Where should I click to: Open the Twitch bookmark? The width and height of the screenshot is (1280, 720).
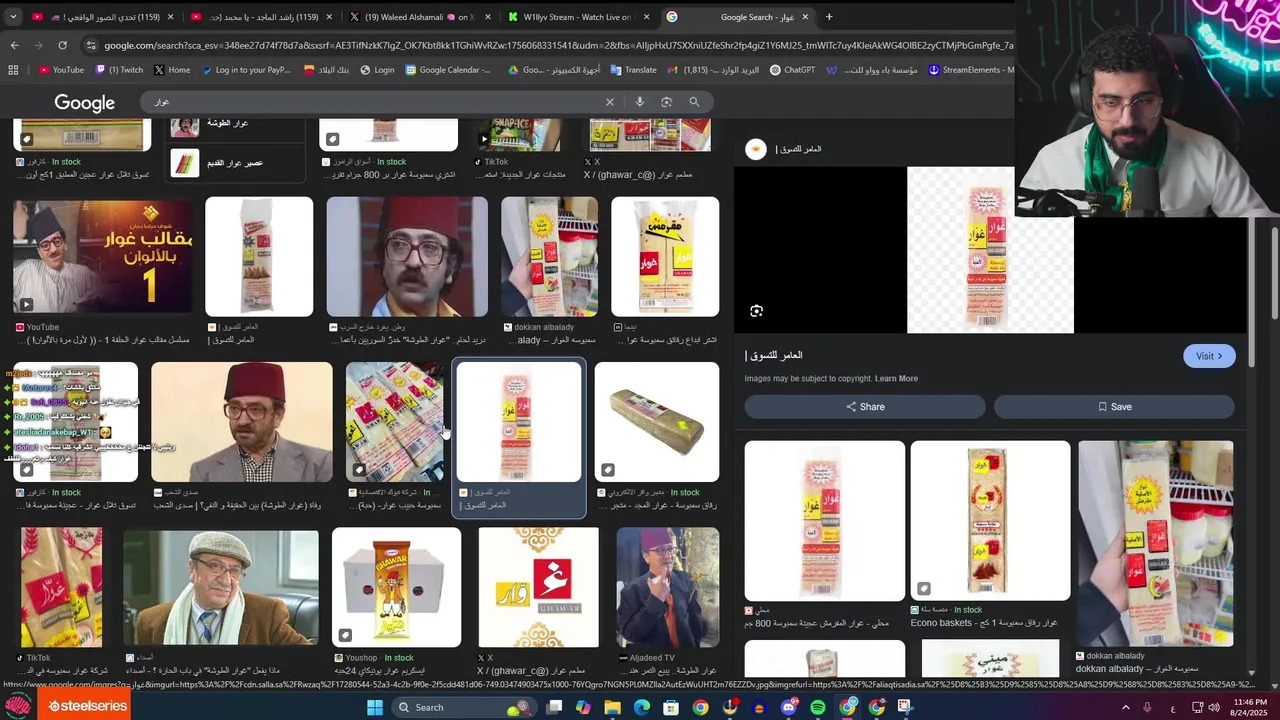(x=119, y=70)
